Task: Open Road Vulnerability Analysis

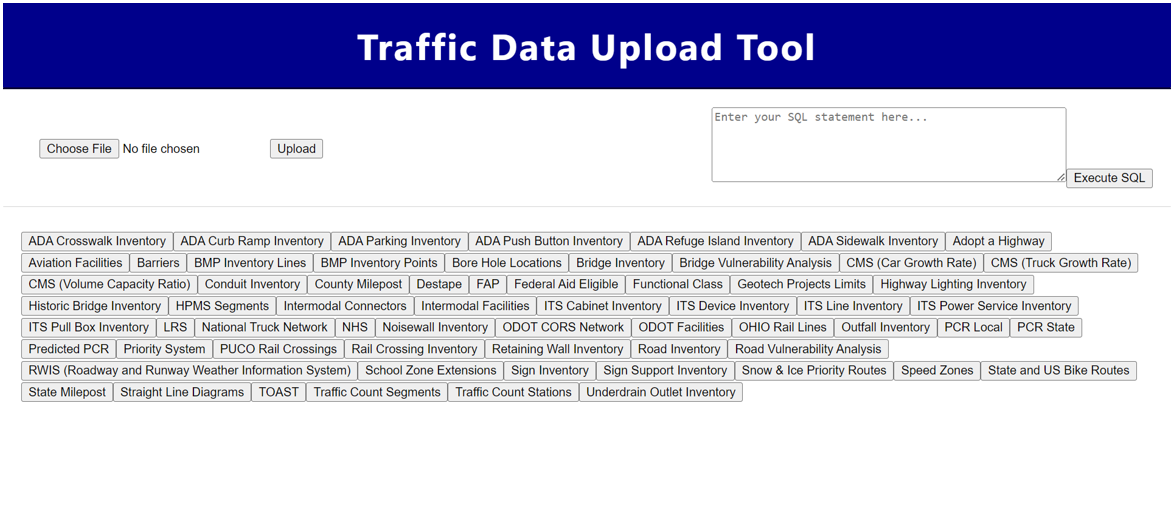Action: pos(808,350)
